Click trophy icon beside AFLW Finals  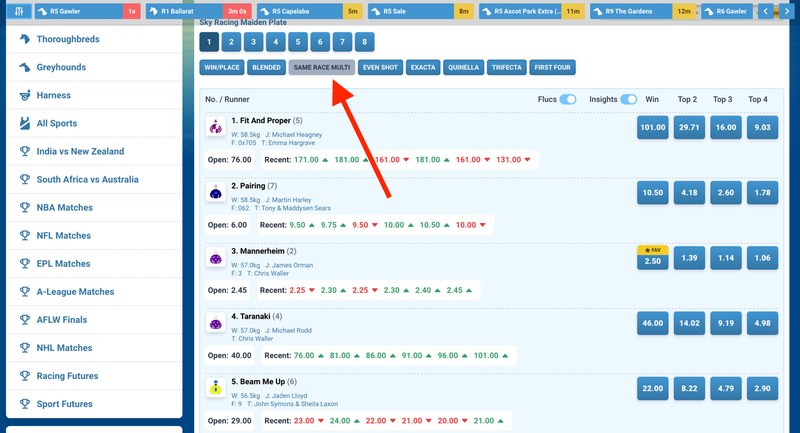click(24, 319)
